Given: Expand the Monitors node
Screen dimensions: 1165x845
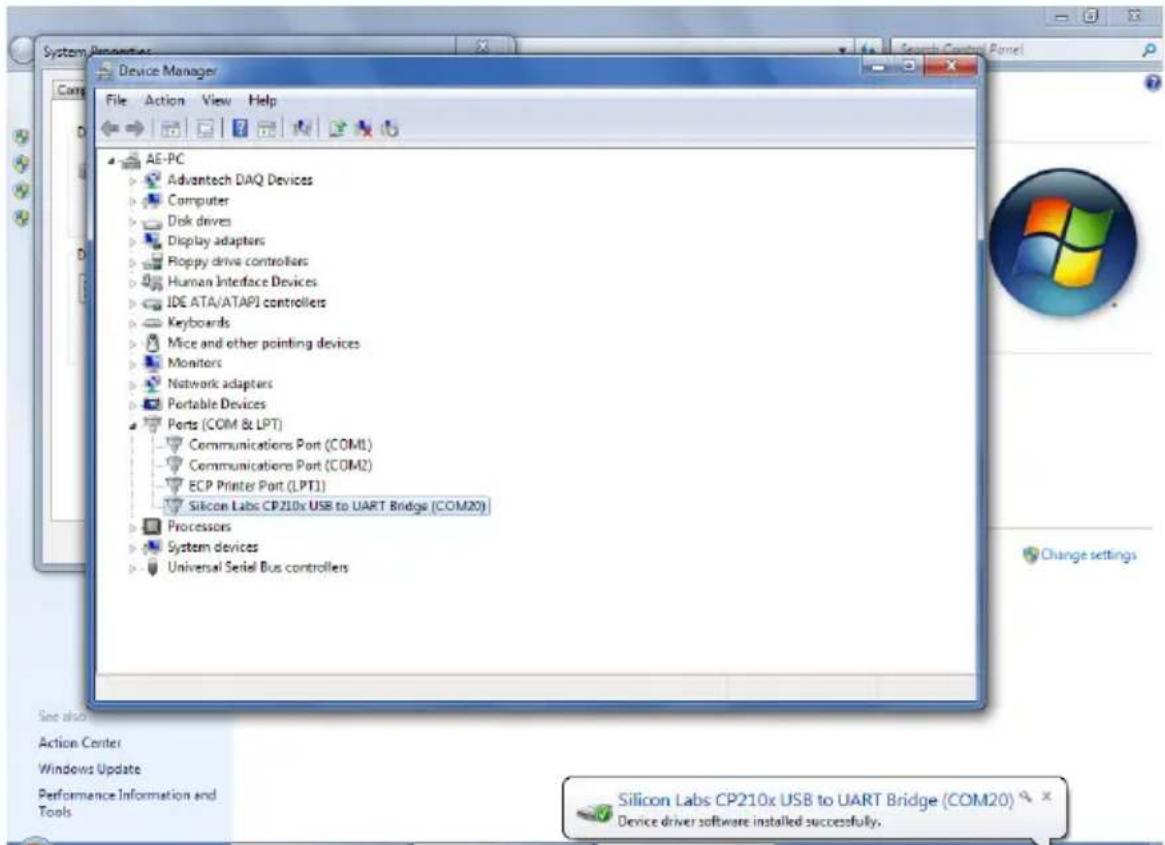Looking at the screenshot, I should (132, 363).
